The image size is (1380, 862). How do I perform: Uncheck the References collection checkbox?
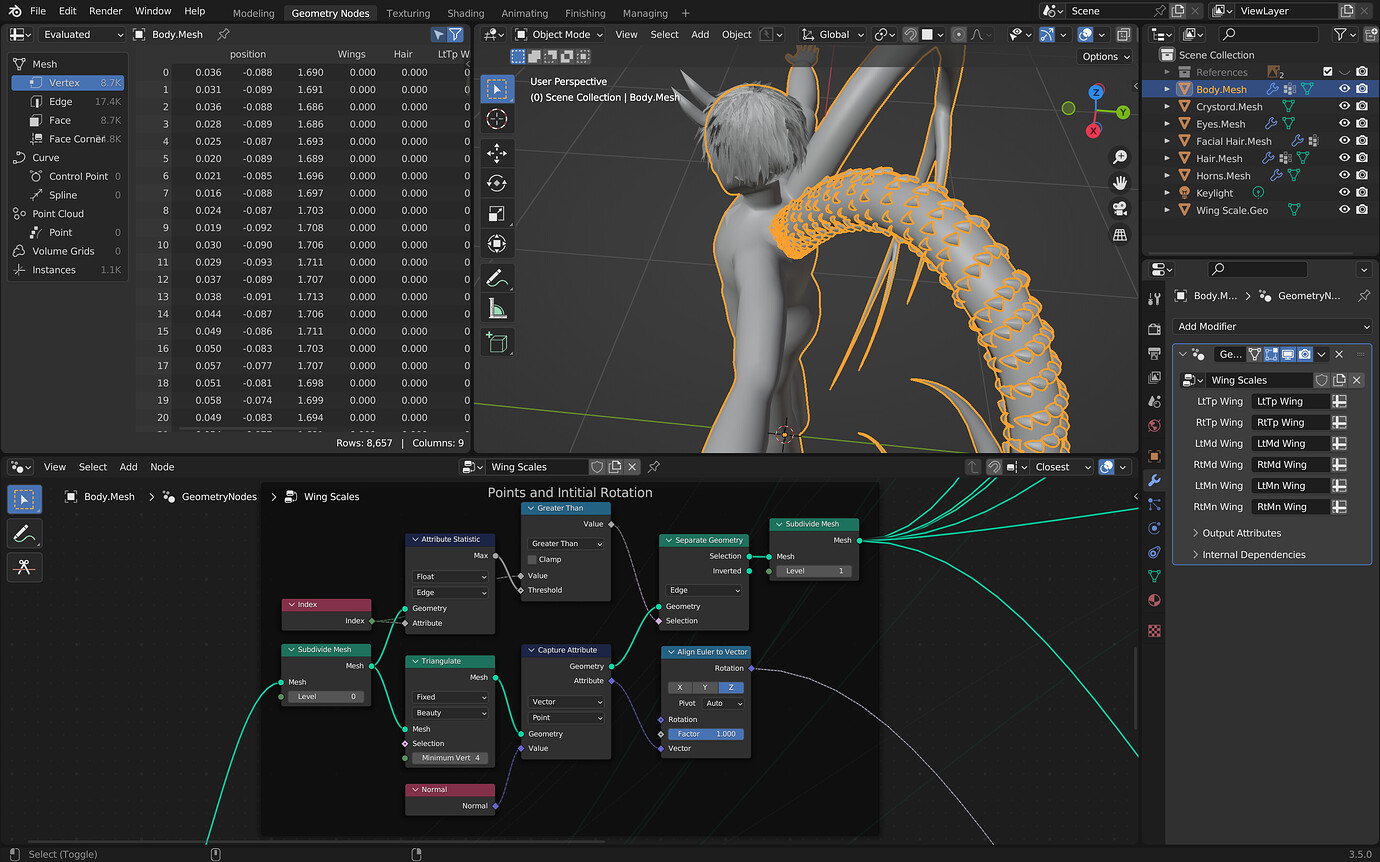pyautogui.click(x=1327, y=72)
